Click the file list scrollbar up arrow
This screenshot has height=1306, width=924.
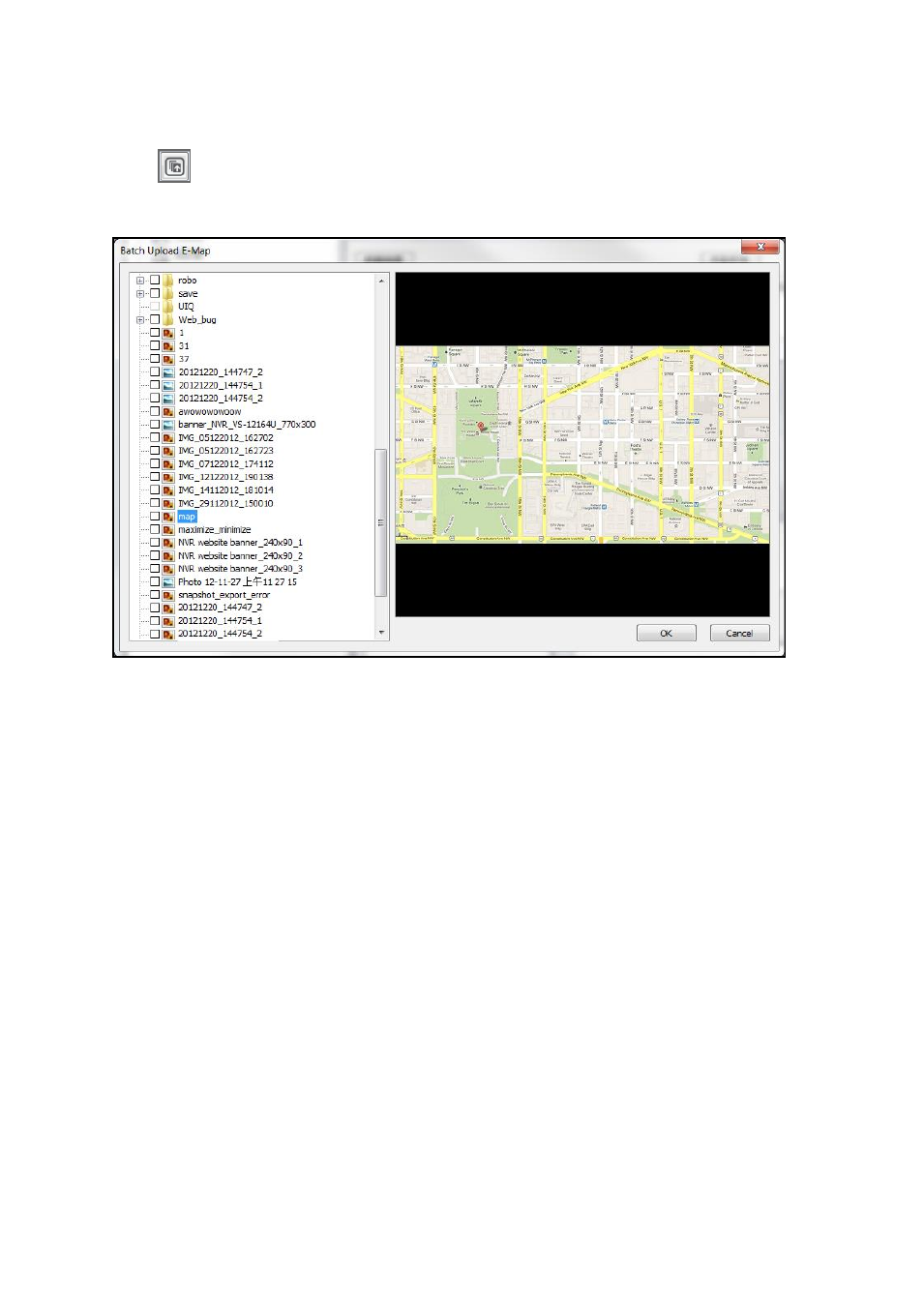pyautogui.click(x=381, y=281)
